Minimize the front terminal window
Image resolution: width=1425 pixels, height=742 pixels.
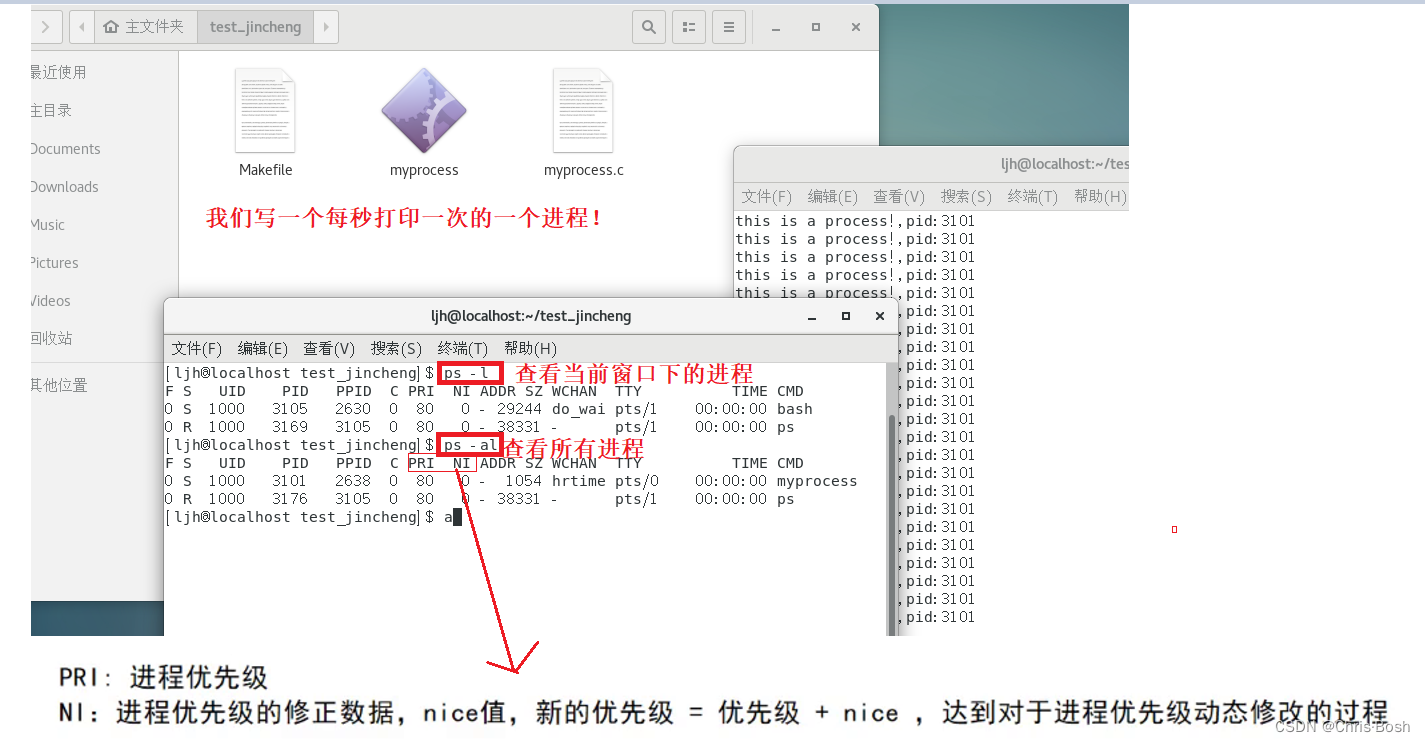pyautogui.click(x=813, y=316)
